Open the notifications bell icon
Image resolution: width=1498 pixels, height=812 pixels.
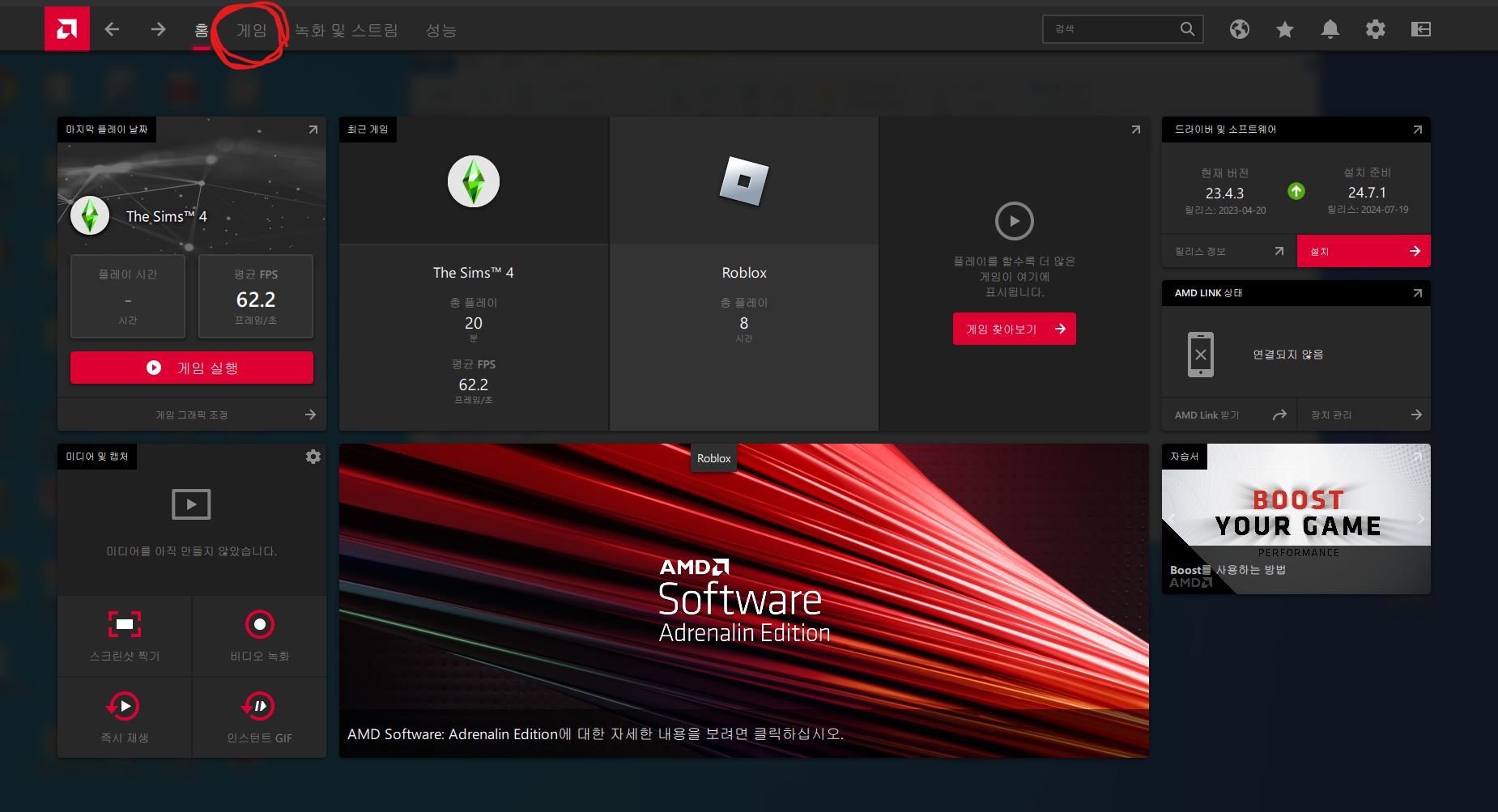1330,29
